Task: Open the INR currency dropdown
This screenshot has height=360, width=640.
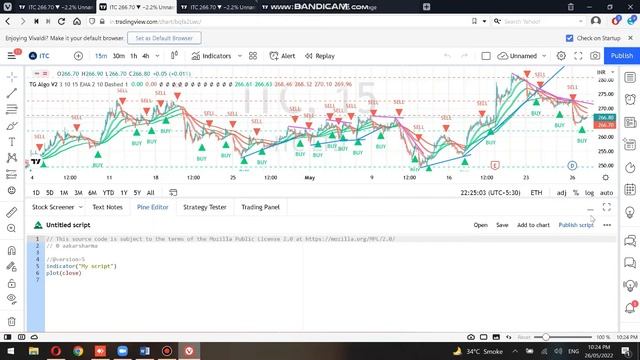Action: click(x=606, y=72)
